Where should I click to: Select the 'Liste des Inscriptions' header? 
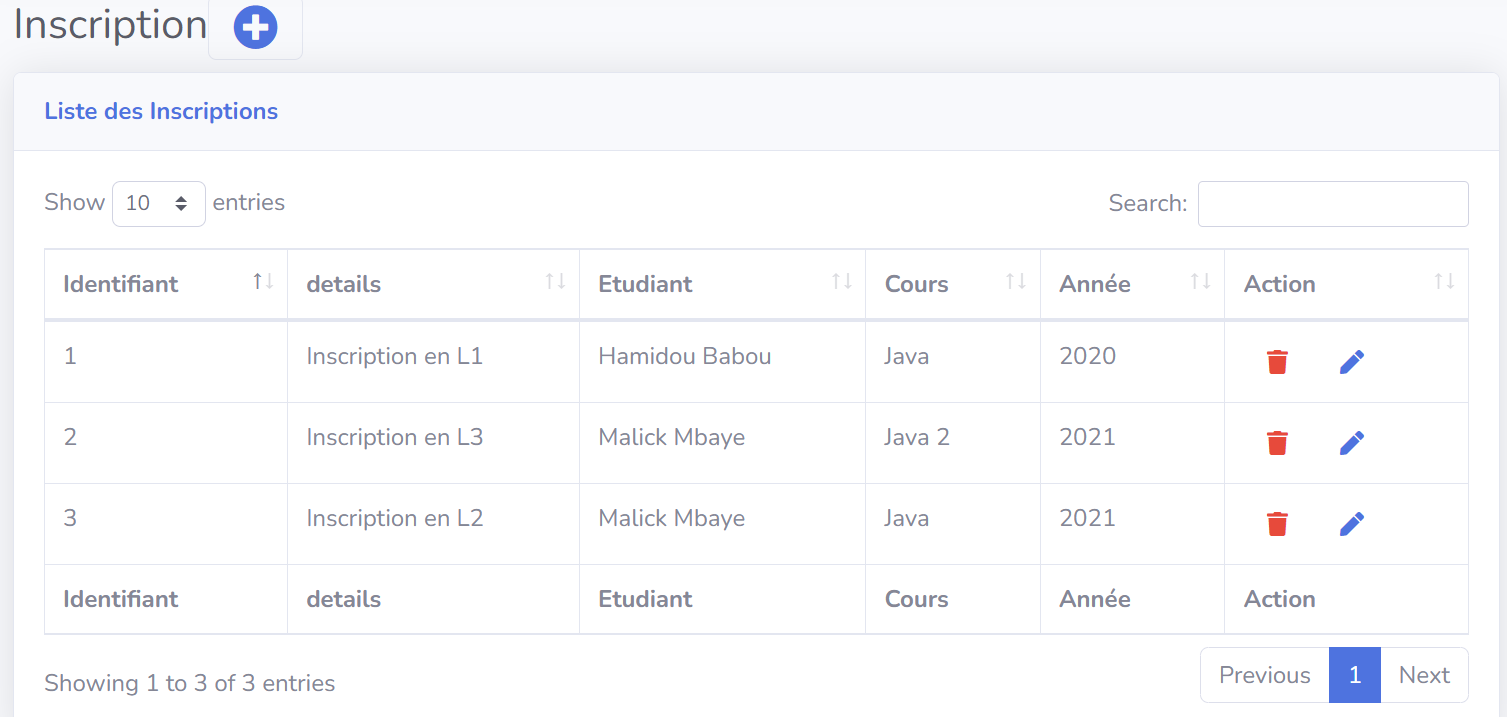point(160,111)
